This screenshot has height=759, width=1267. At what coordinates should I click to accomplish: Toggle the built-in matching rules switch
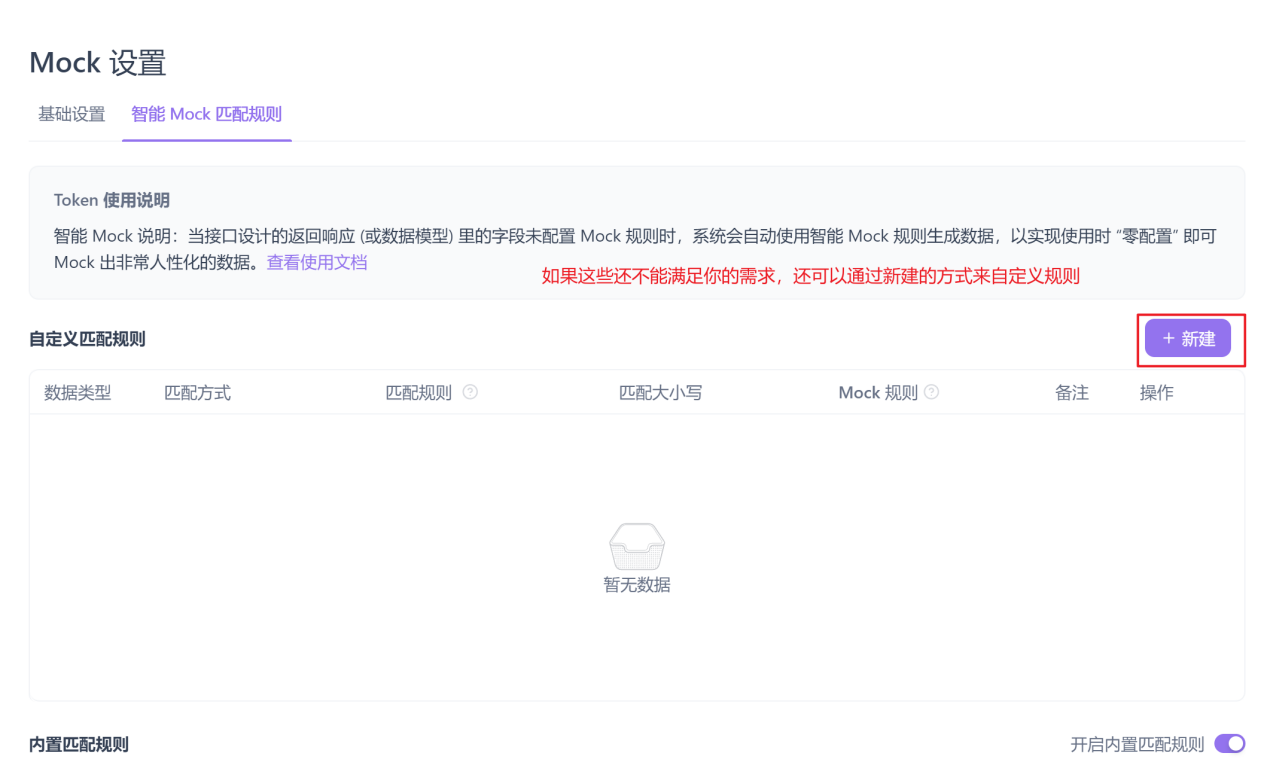[x=1229, y=744]
